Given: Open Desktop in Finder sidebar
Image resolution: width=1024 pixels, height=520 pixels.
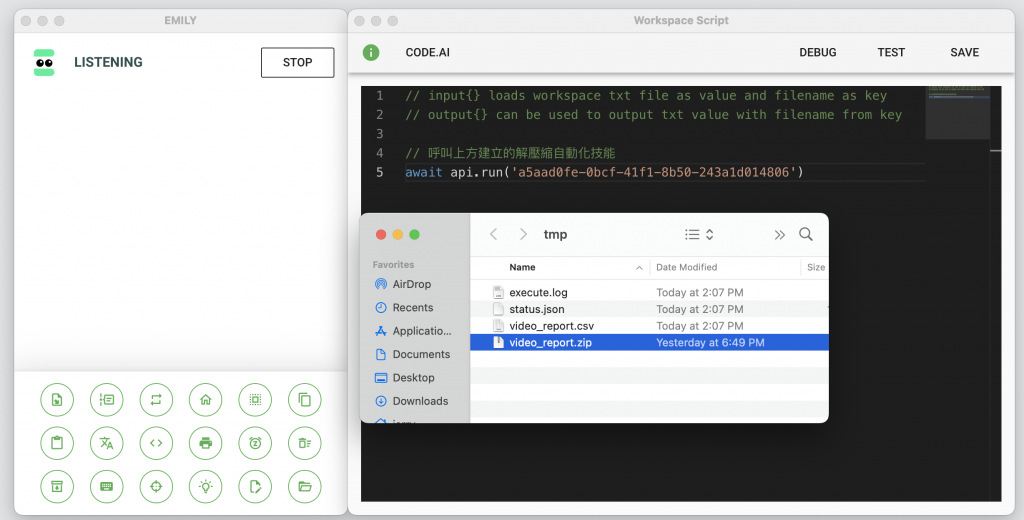Looking at the screenshot, I should click(405, 378).
